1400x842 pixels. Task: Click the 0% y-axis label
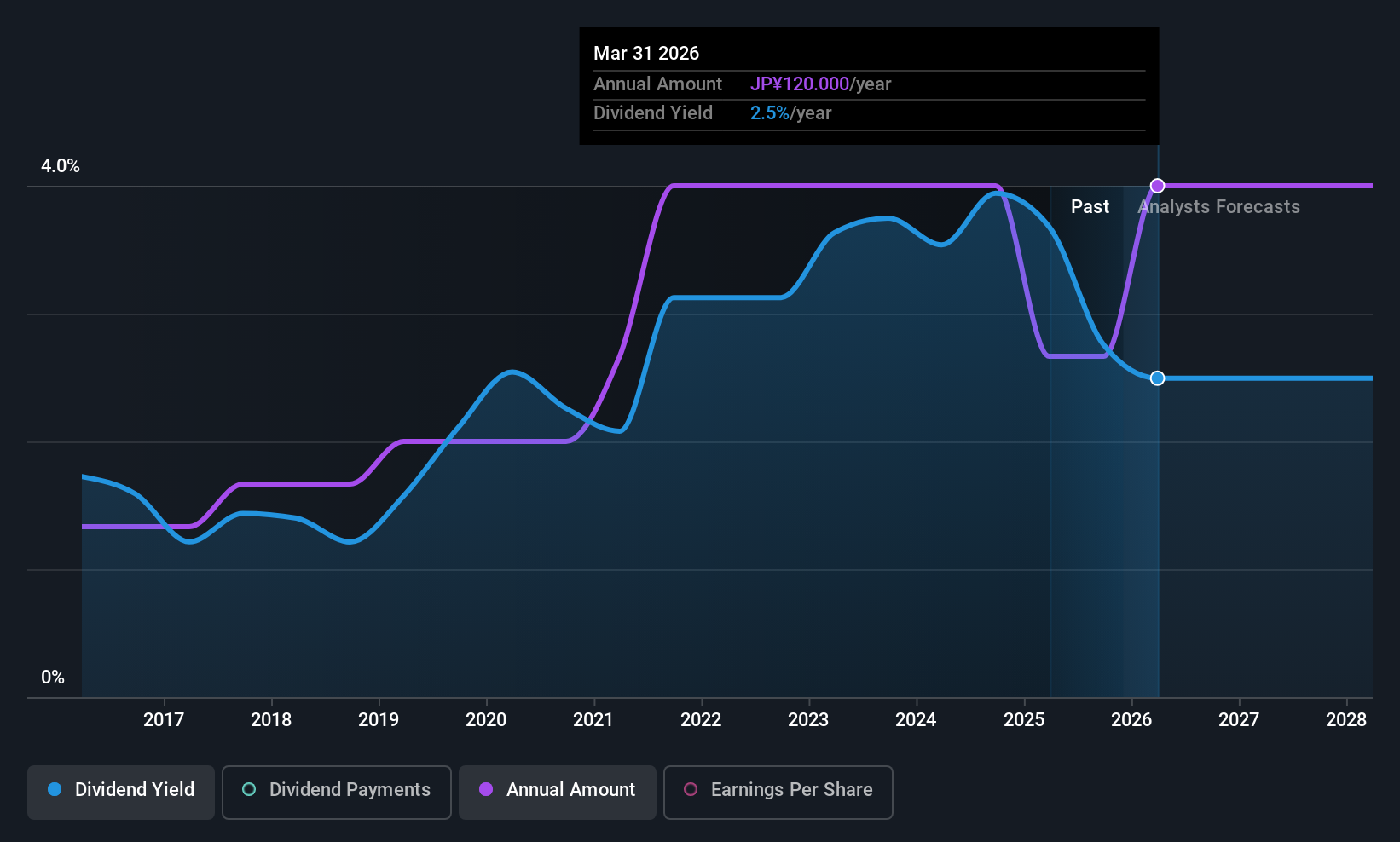tap(53, 678)
